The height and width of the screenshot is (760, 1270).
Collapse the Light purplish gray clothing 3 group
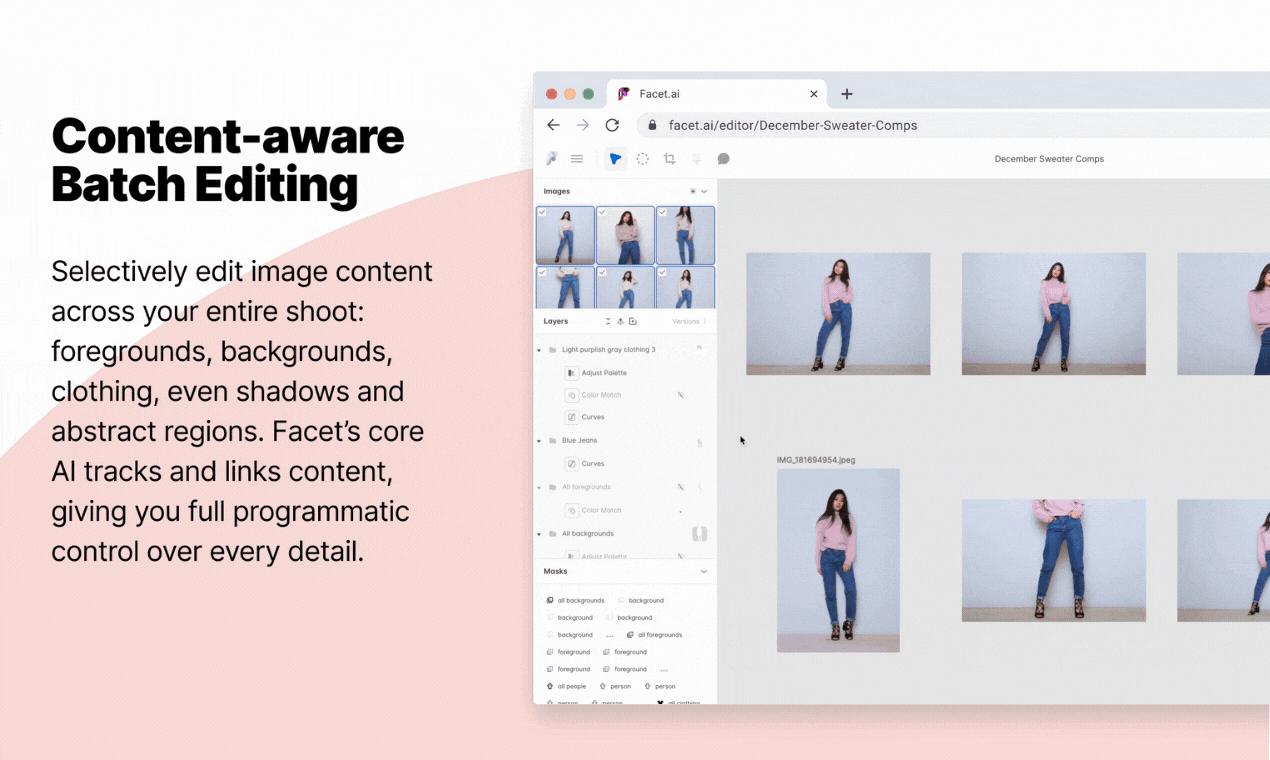(540, 350)
